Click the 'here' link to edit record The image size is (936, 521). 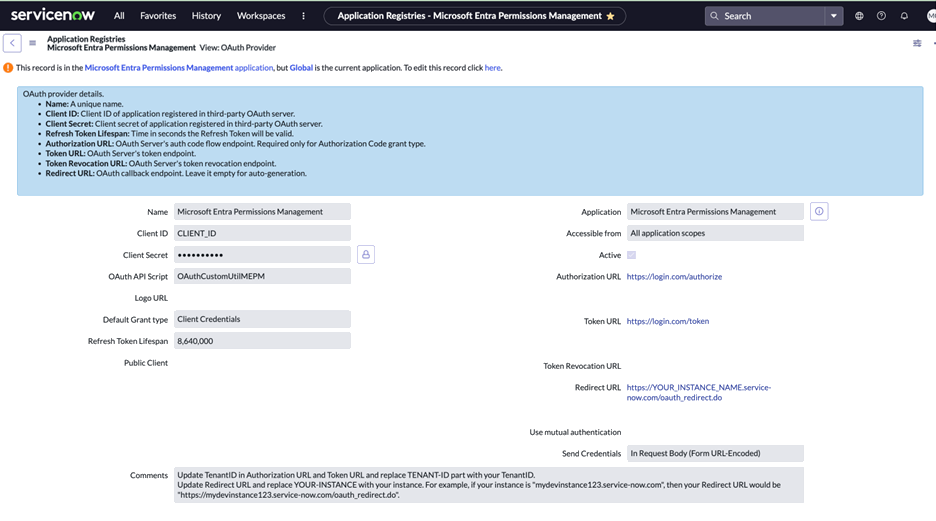click(492, 67)
